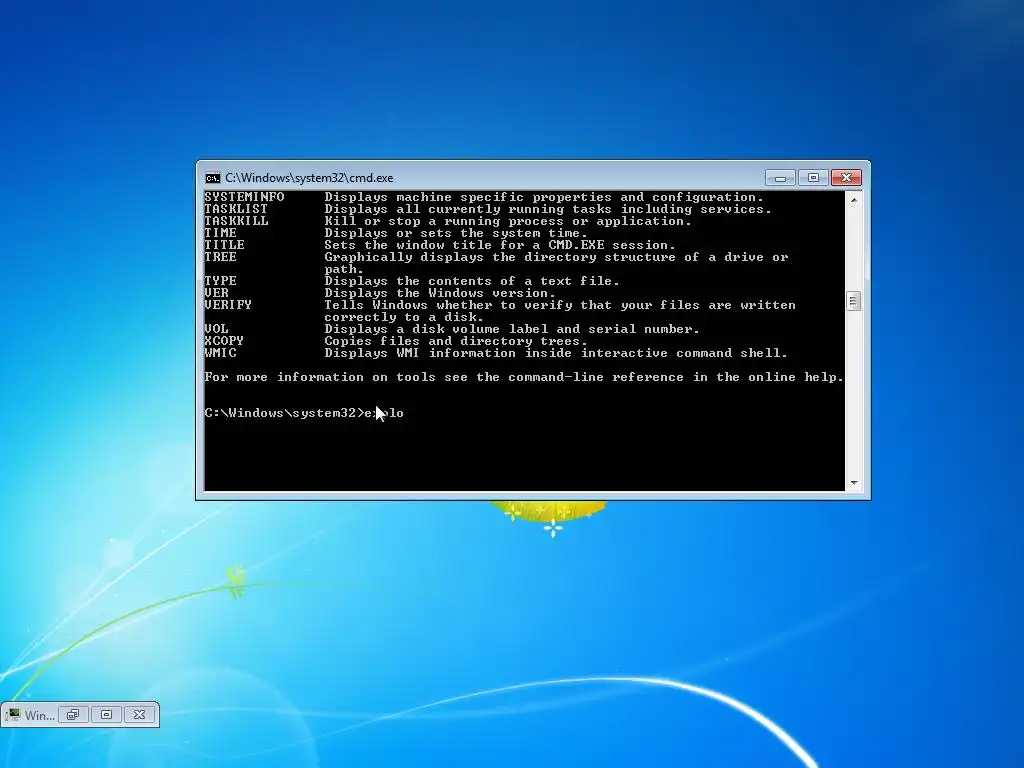Close the minimized Win... window
Screen dimensions: 1024x768
(x=139, y=714)
